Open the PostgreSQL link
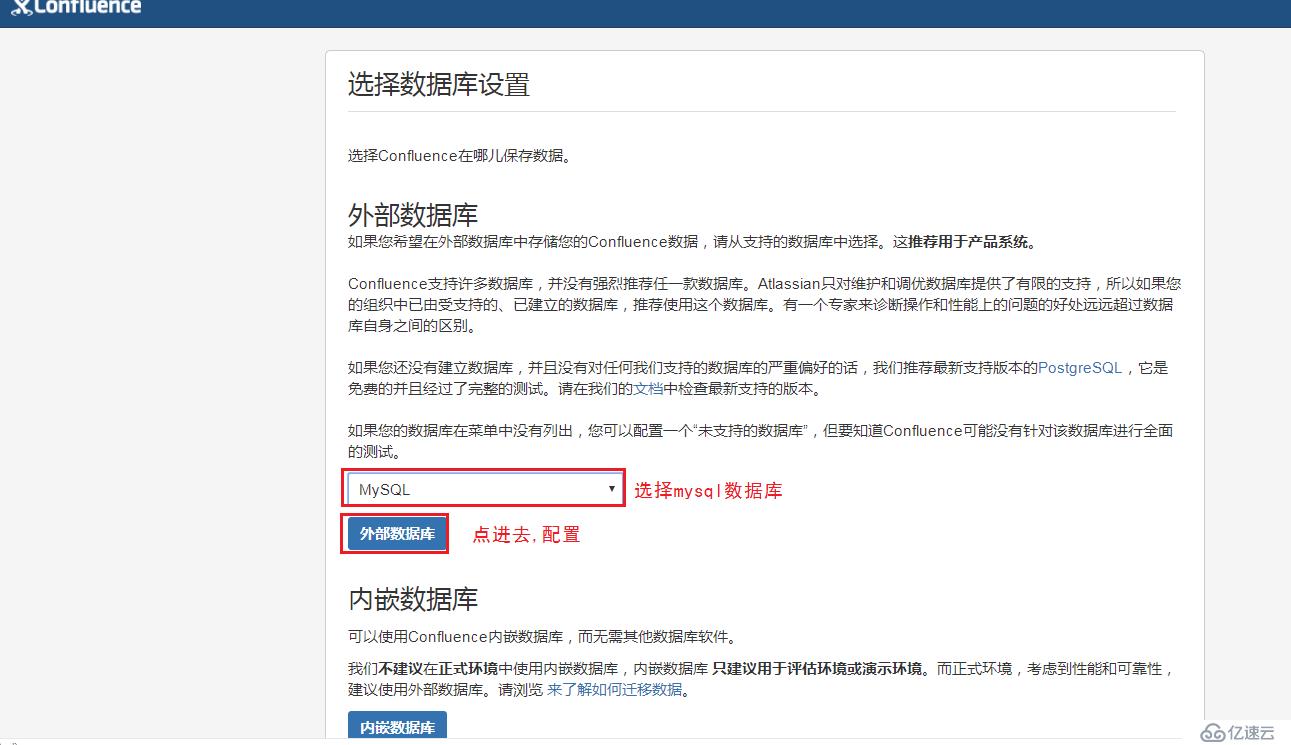 tap(1080, 368)
